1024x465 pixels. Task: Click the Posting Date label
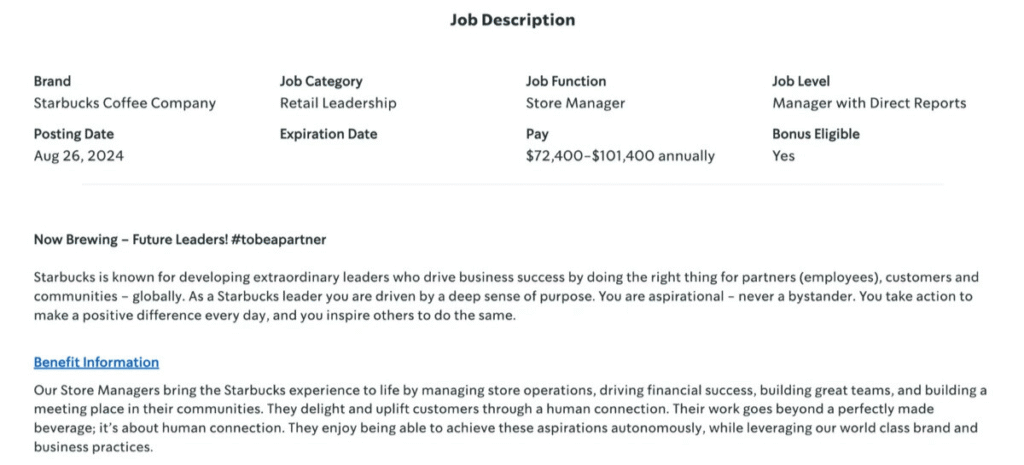(74, 134)
